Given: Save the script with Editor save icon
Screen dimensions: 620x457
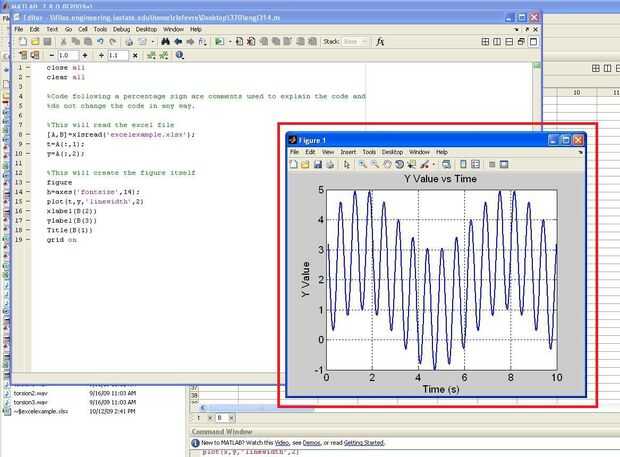Looking at the screenshot, I should pyautogui.click(x=47, y=42).
